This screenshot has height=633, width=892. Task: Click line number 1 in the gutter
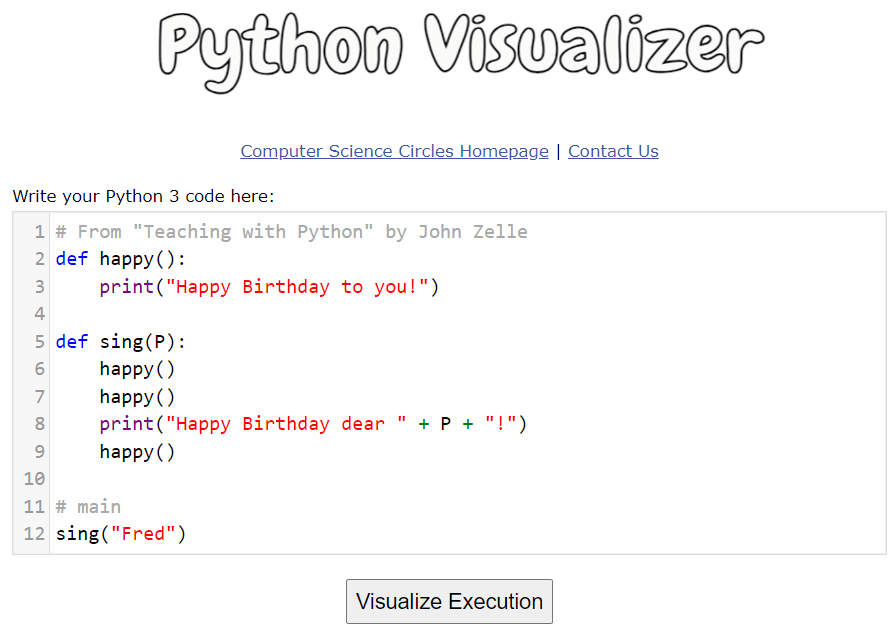tap(39, 232)
